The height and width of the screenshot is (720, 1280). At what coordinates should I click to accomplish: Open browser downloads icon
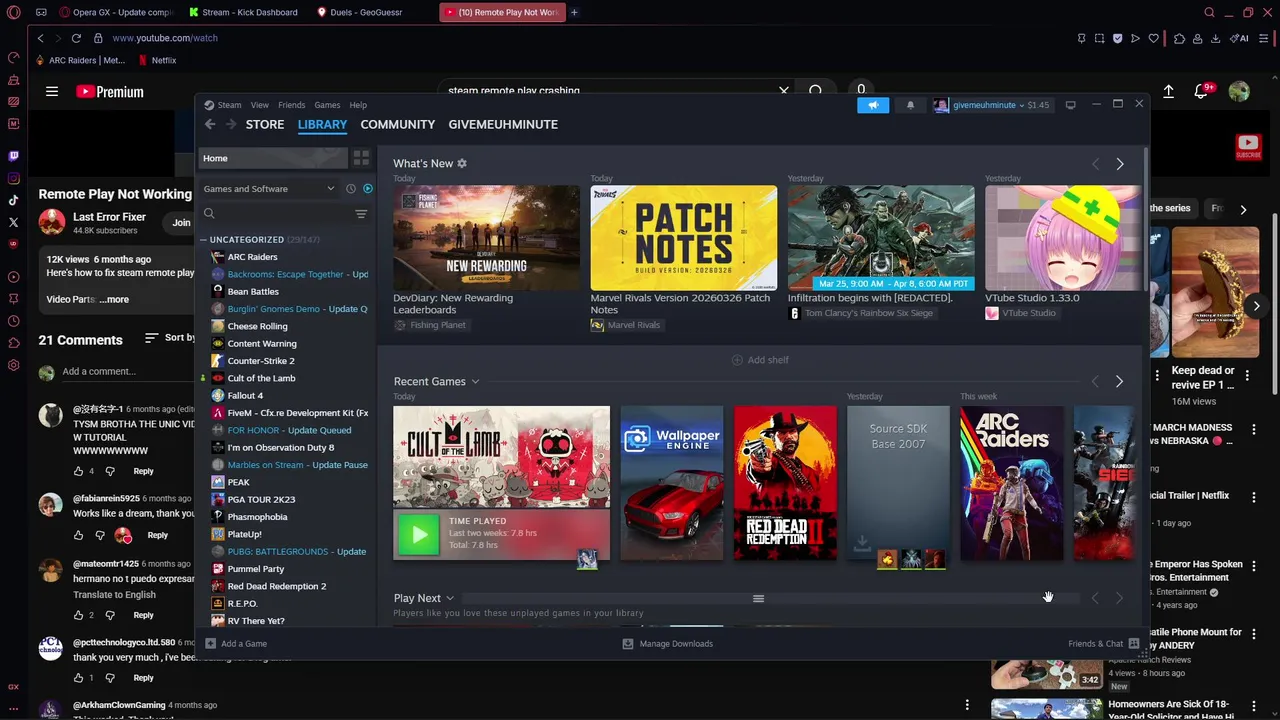point(1215,39)
